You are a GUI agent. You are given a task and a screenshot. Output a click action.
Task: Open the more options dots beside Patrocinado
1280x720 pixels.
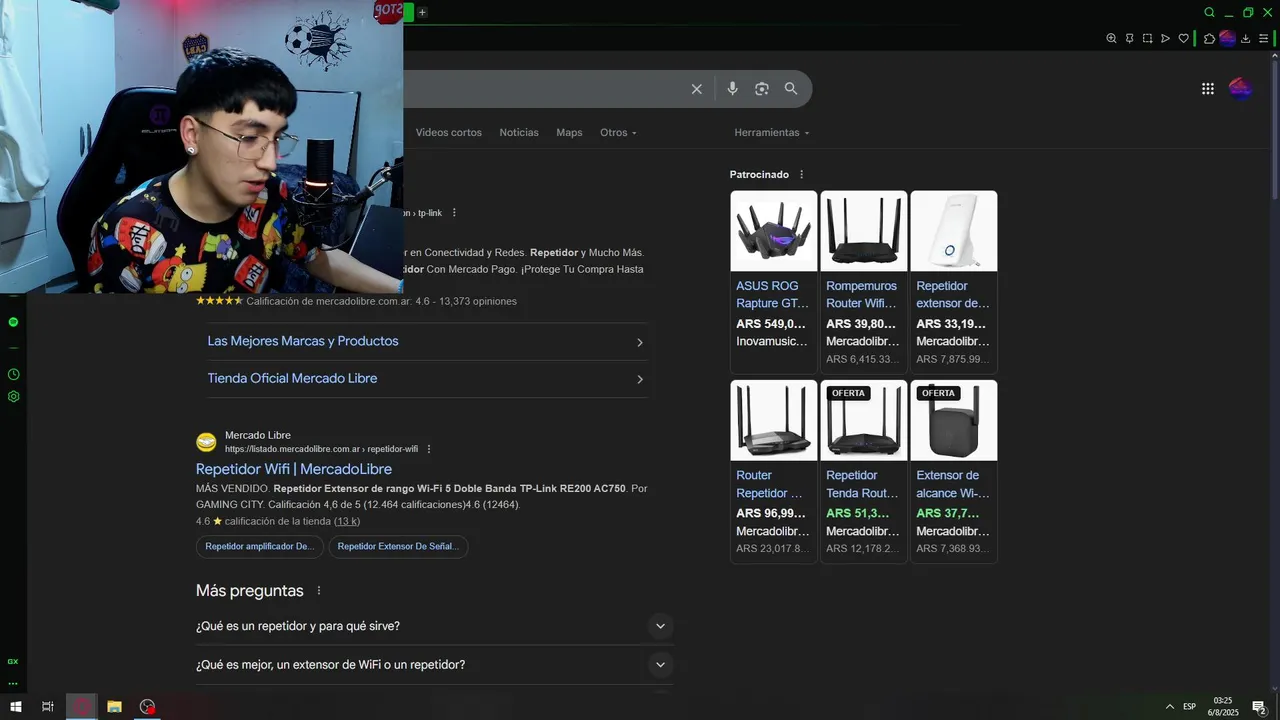[x=801, y=174]
